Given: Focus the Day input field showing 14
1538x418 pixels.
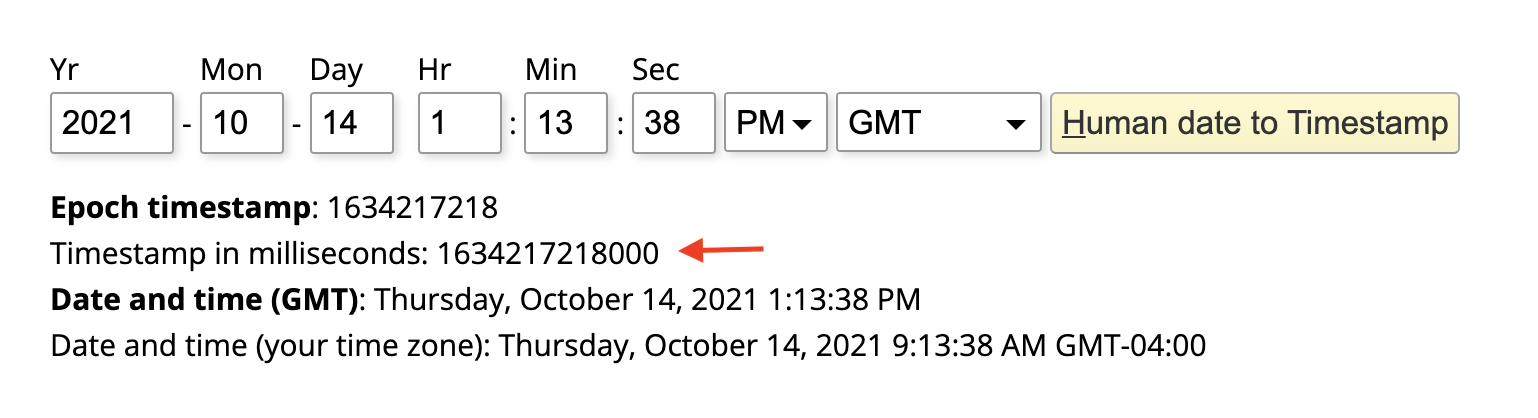Looking at the screenshot, I should click(351, 123).
